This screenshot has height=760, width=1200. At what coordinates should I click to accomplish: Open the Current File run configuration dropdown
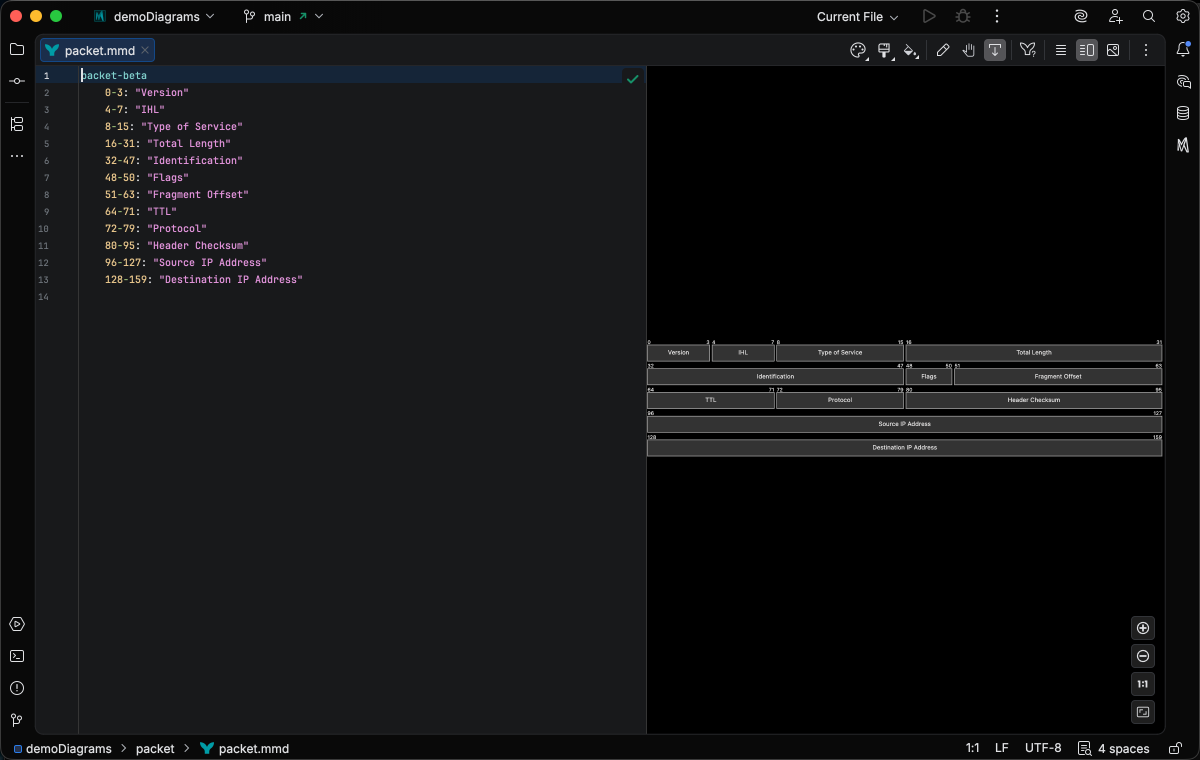tap(857, 17)
